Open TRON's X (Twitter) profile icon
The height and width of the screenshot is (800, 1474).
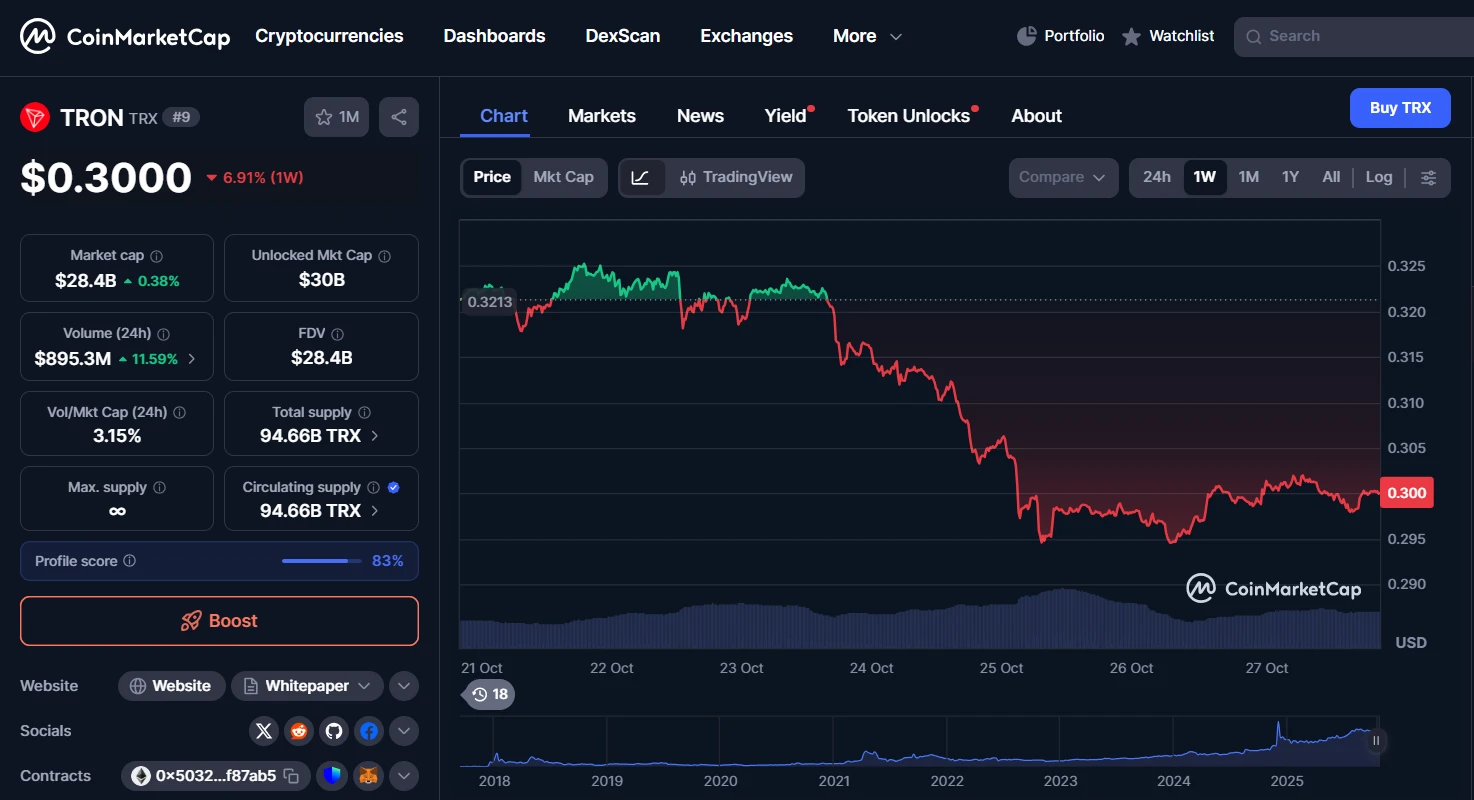coord(263,731)
